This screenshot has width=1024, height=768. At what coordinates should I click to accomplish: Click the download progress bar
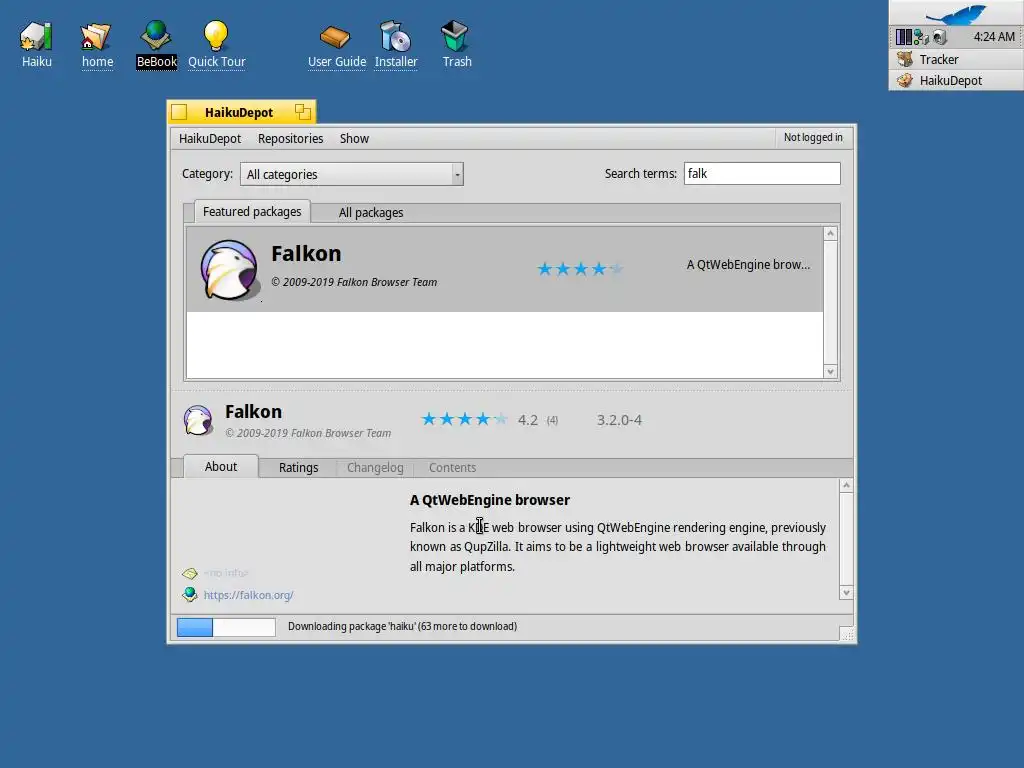point(226,627)
